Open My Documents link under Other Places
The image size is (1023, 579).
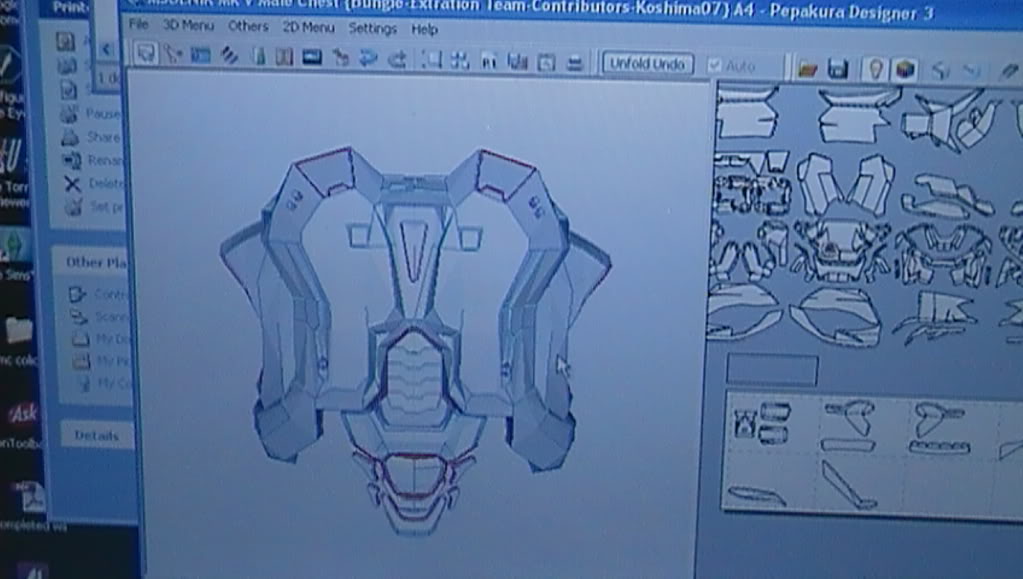[x=100, y=339]
